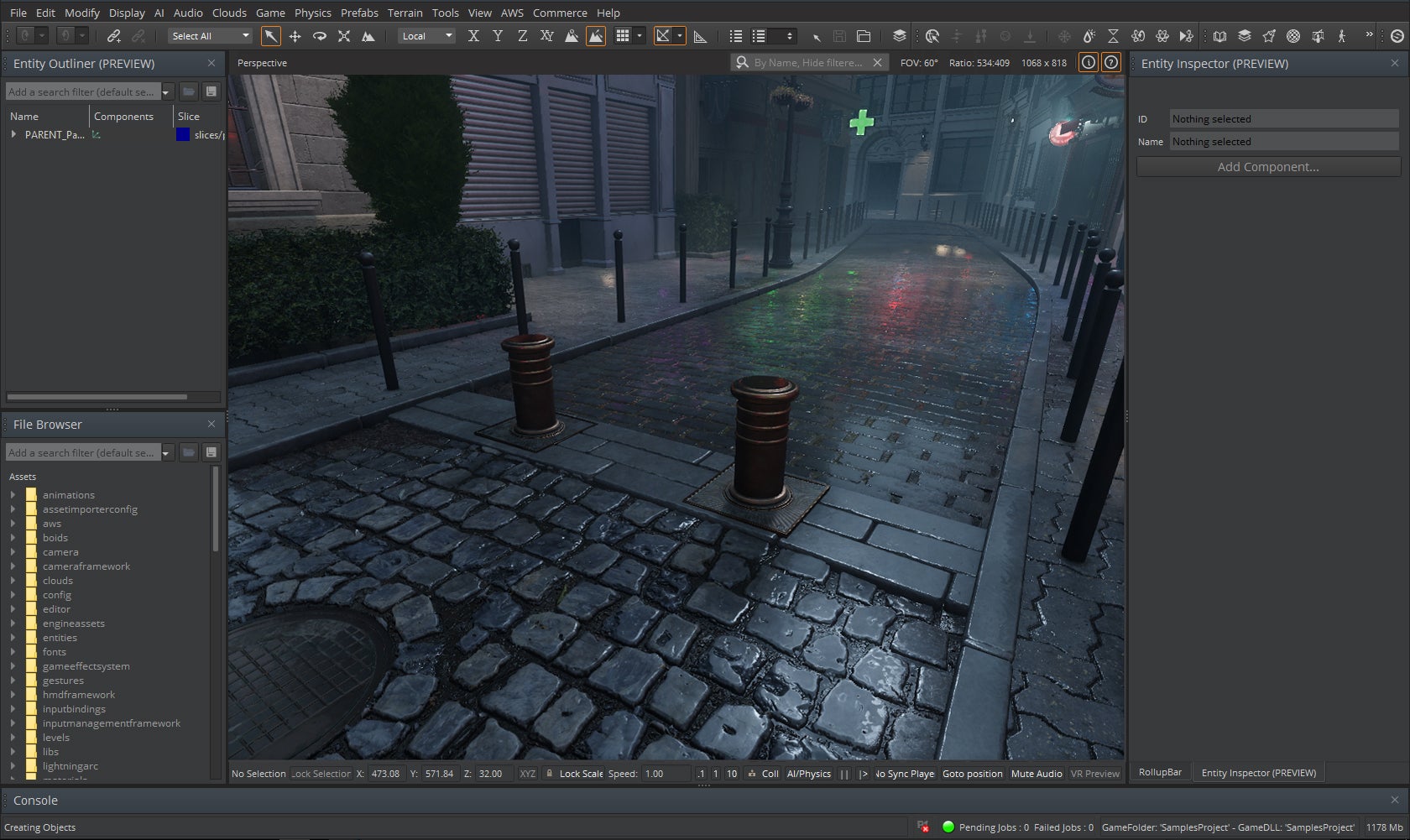Click the Goto position button

click(x=972, y=774)
